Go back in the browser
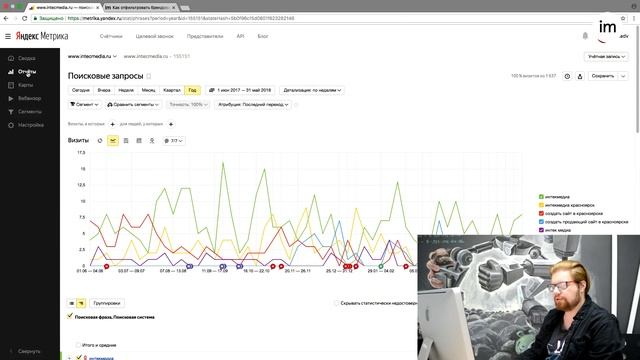This screenshot has width=640, height=360. click(x=6, y=18)
